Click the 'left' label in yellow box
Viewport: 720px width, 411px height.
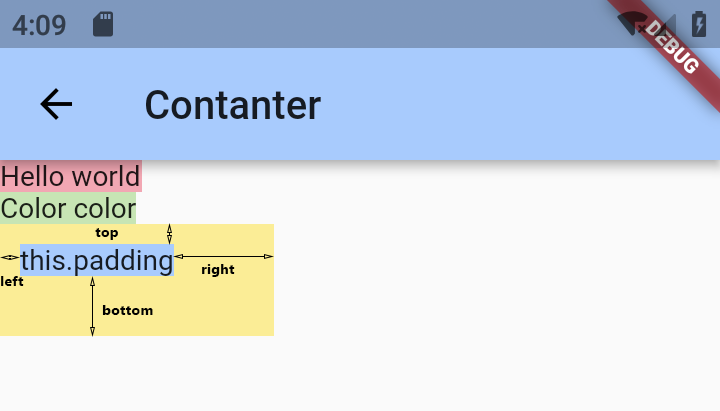[12, 281]
